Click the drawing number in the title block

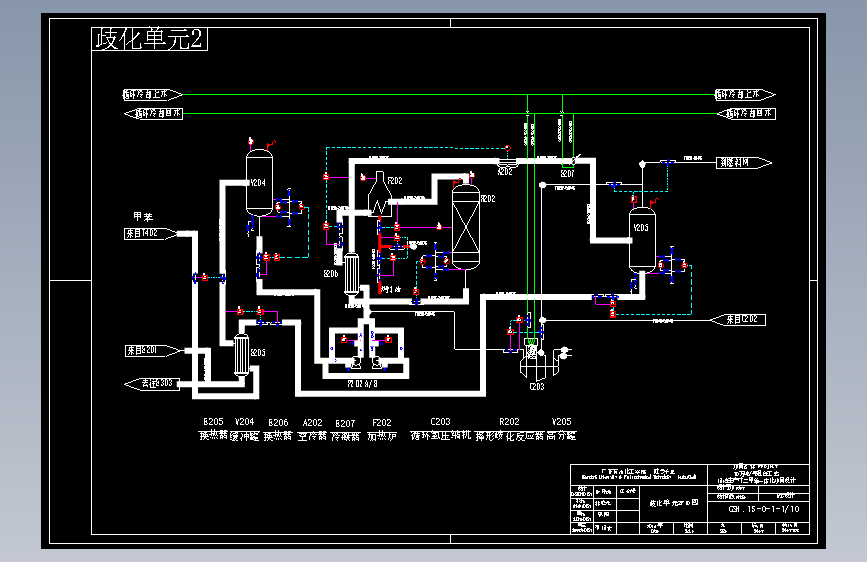pos(764,509)
